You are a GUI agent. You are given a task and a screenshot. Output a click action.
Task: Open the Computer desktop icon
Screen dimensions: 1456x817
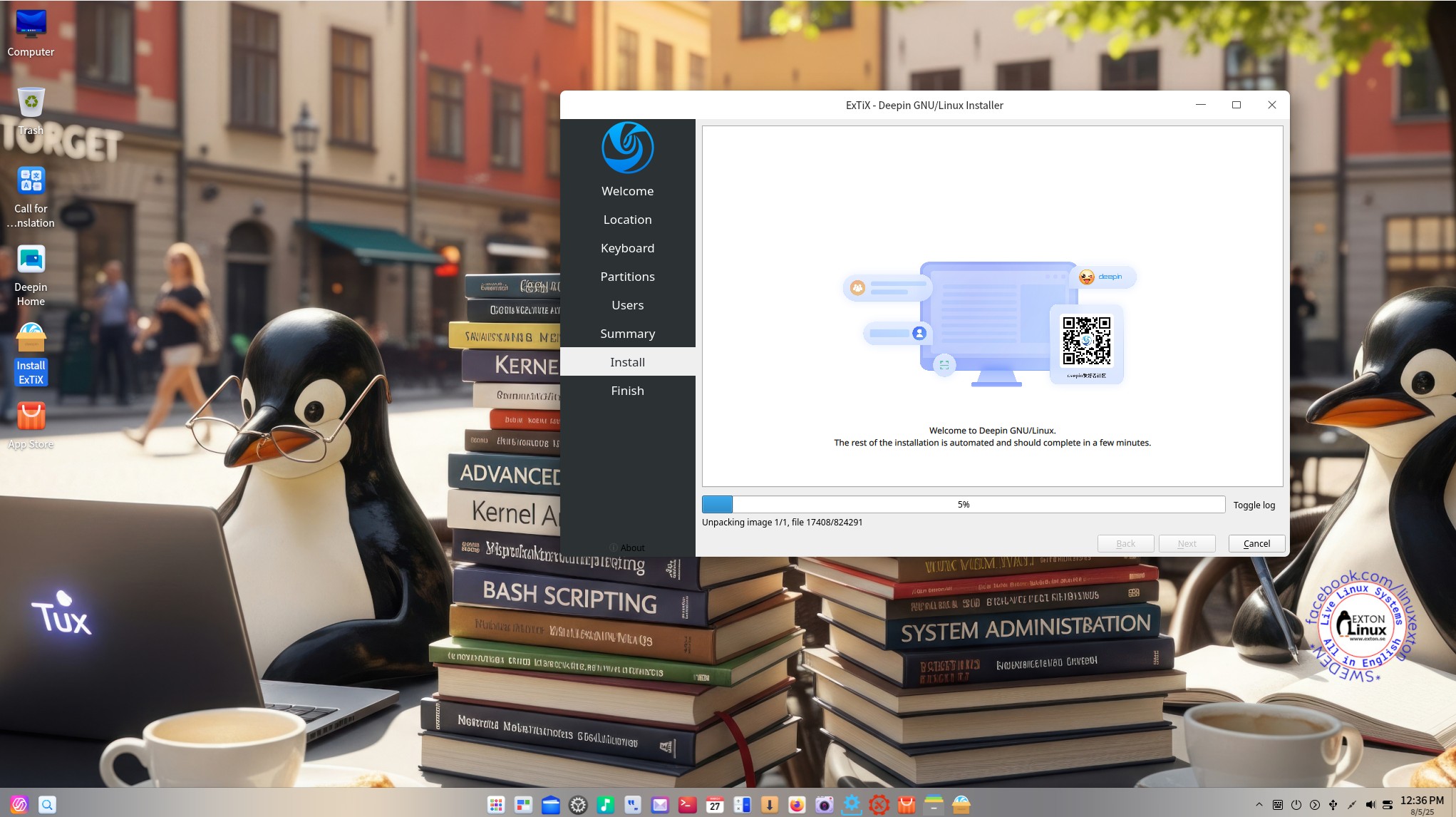click(x=31, y=32)
